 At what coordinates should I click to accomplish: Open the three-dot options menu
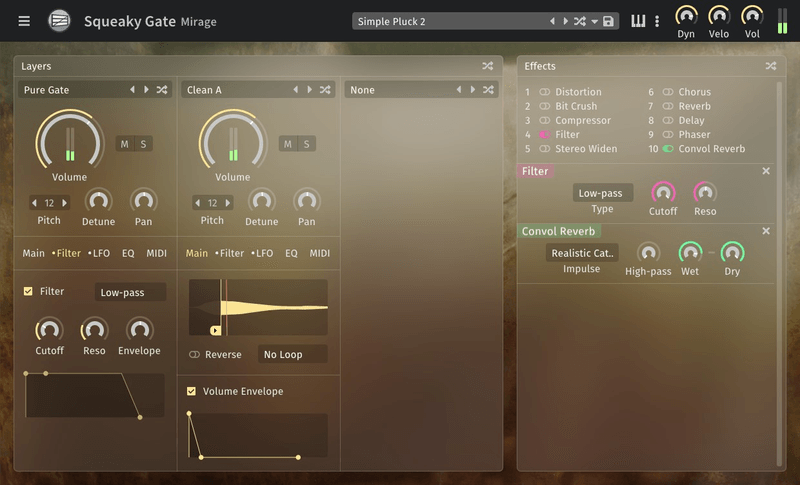point(657,21)
